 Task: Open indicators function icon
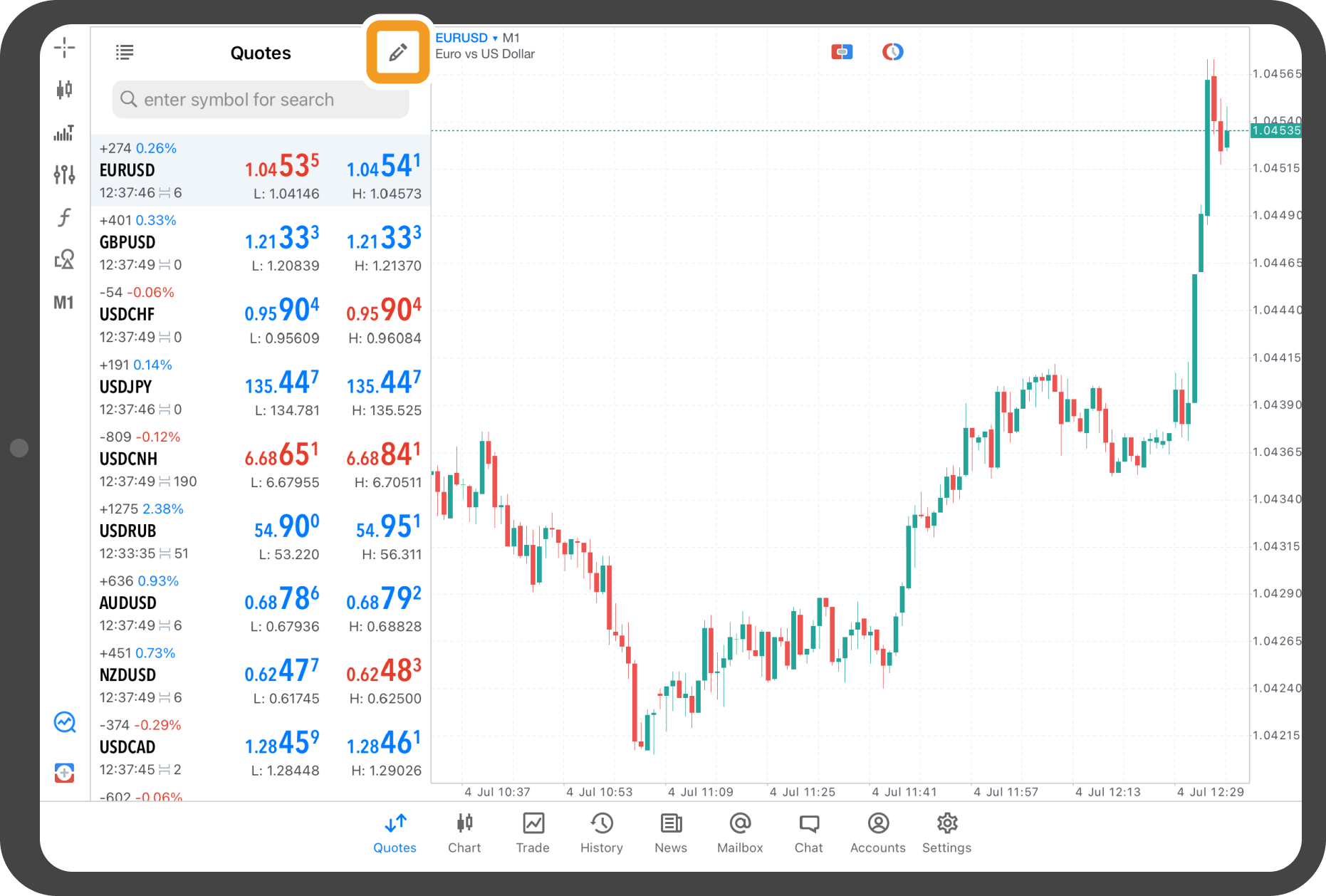pyautogui.click(x=64, y=217)
